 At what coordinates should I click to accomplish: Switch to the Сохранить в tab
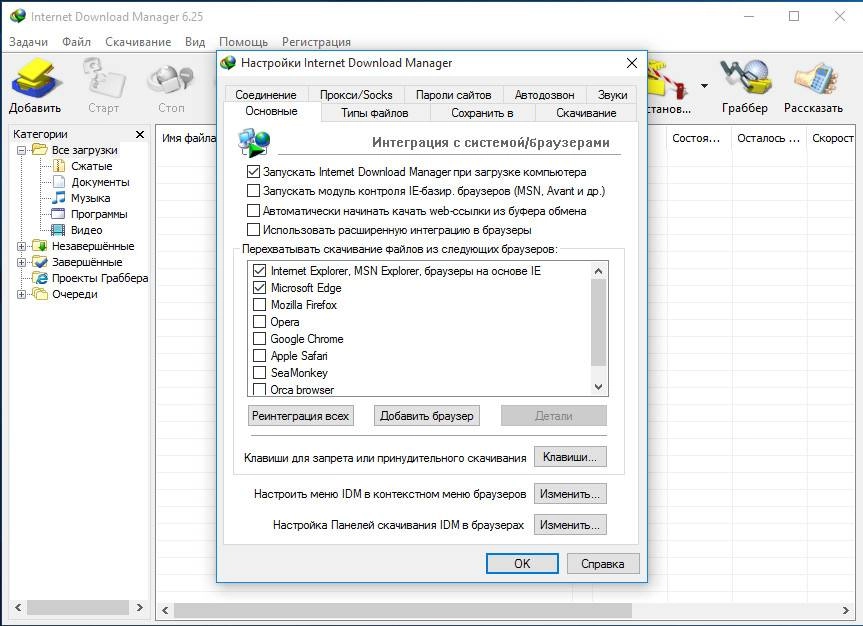[x=482, y=113]
